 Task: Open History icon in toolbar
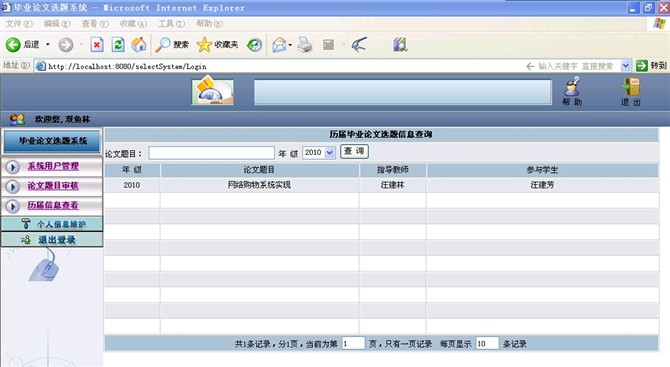255,44
